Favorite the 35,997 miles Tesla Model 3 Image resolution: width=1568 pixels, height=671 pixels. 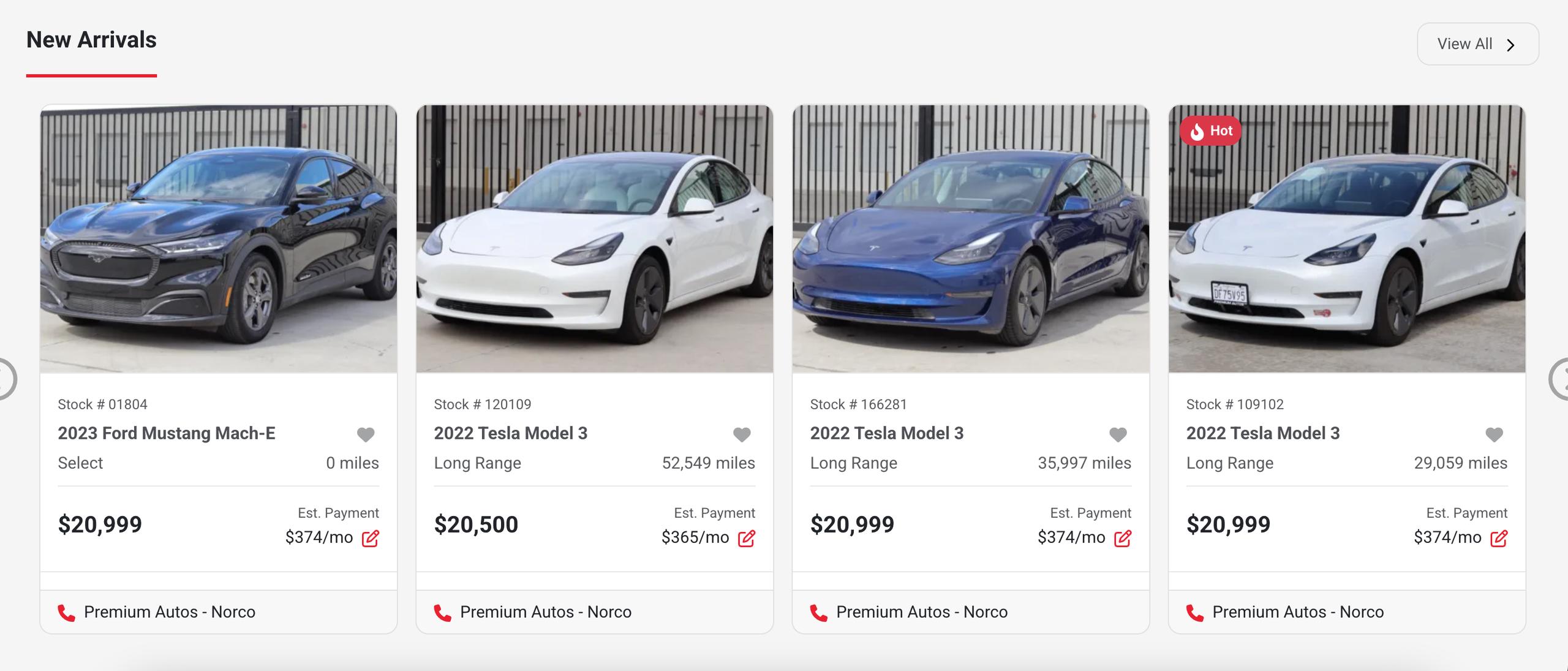[x=1118, y=434]
